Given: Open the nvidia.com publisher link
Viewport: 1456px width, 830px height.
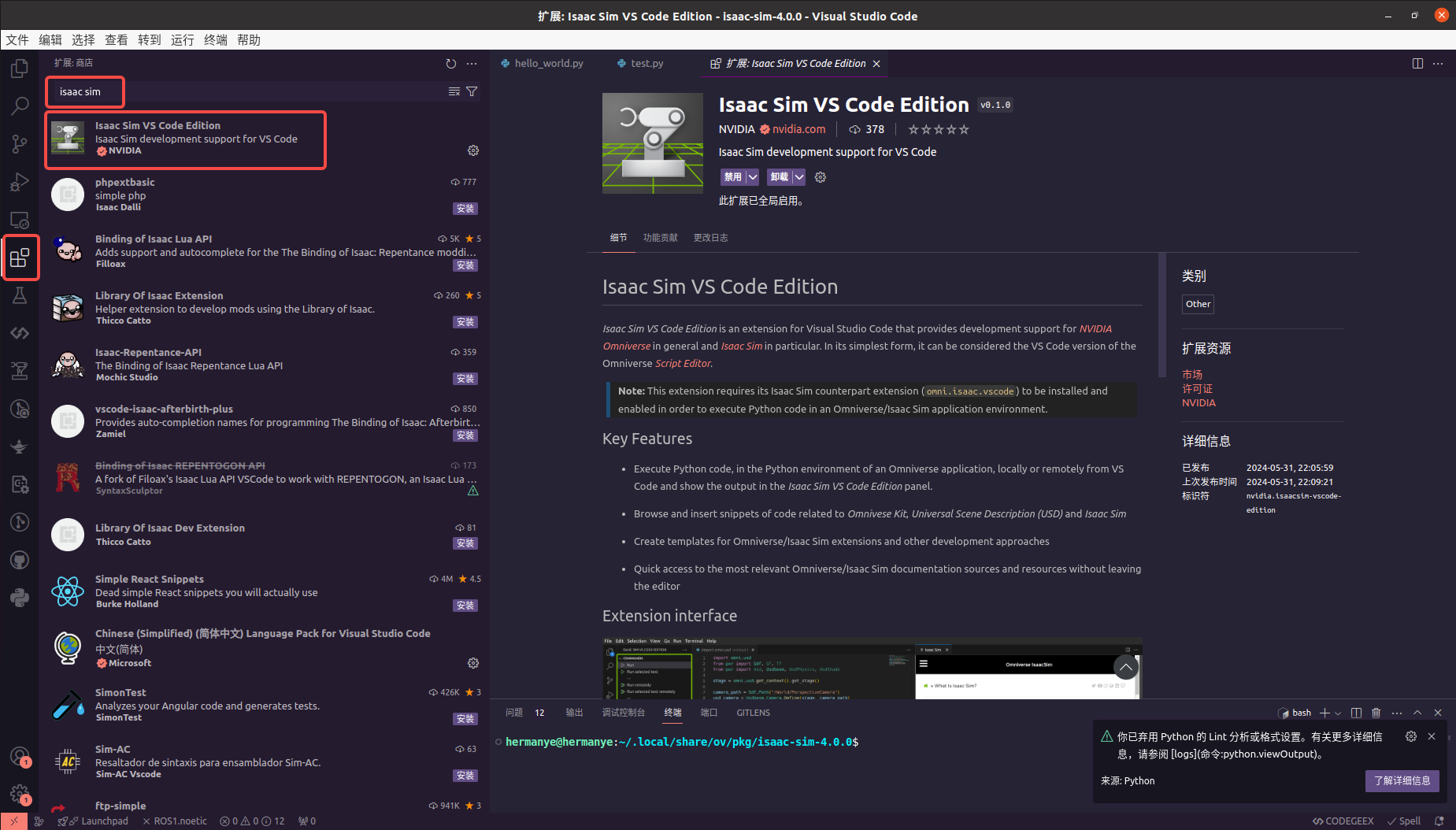Looking at the screenshot, I should (x=798, y=129).
